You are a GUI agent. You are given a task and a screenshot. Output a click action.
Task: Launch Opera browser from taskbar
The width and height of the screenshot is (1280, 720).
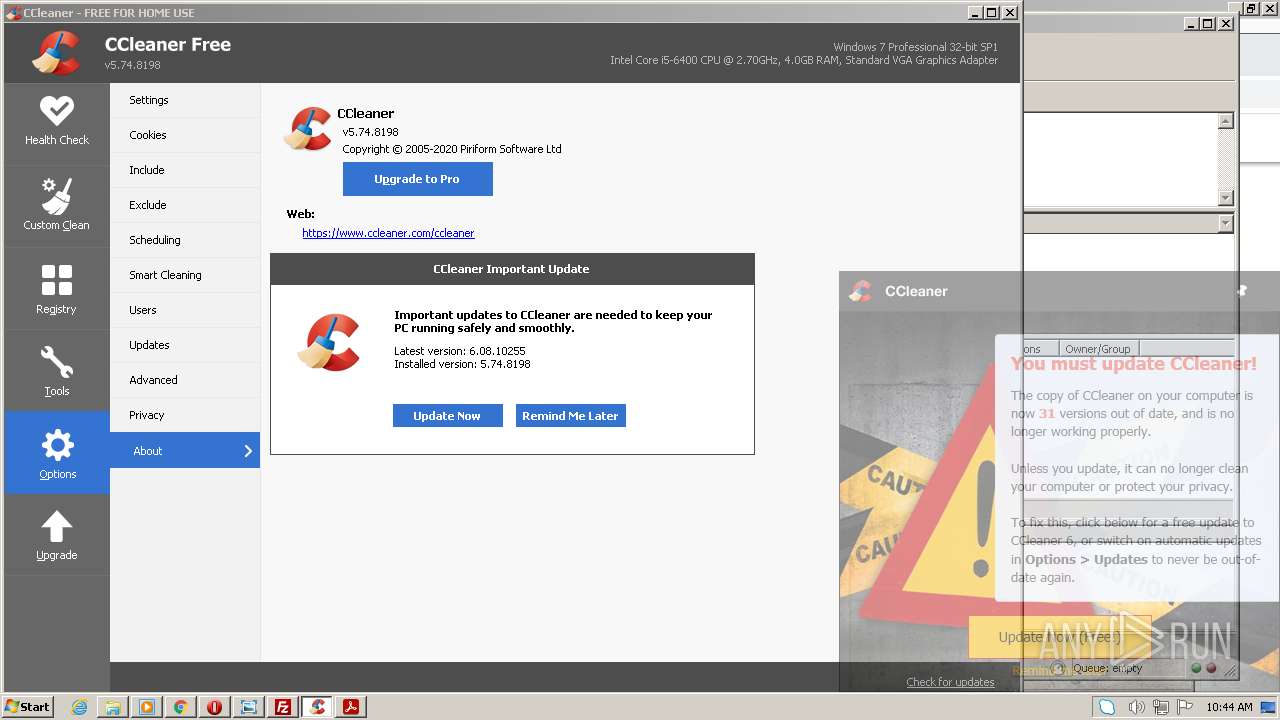[x=215, y=707]
